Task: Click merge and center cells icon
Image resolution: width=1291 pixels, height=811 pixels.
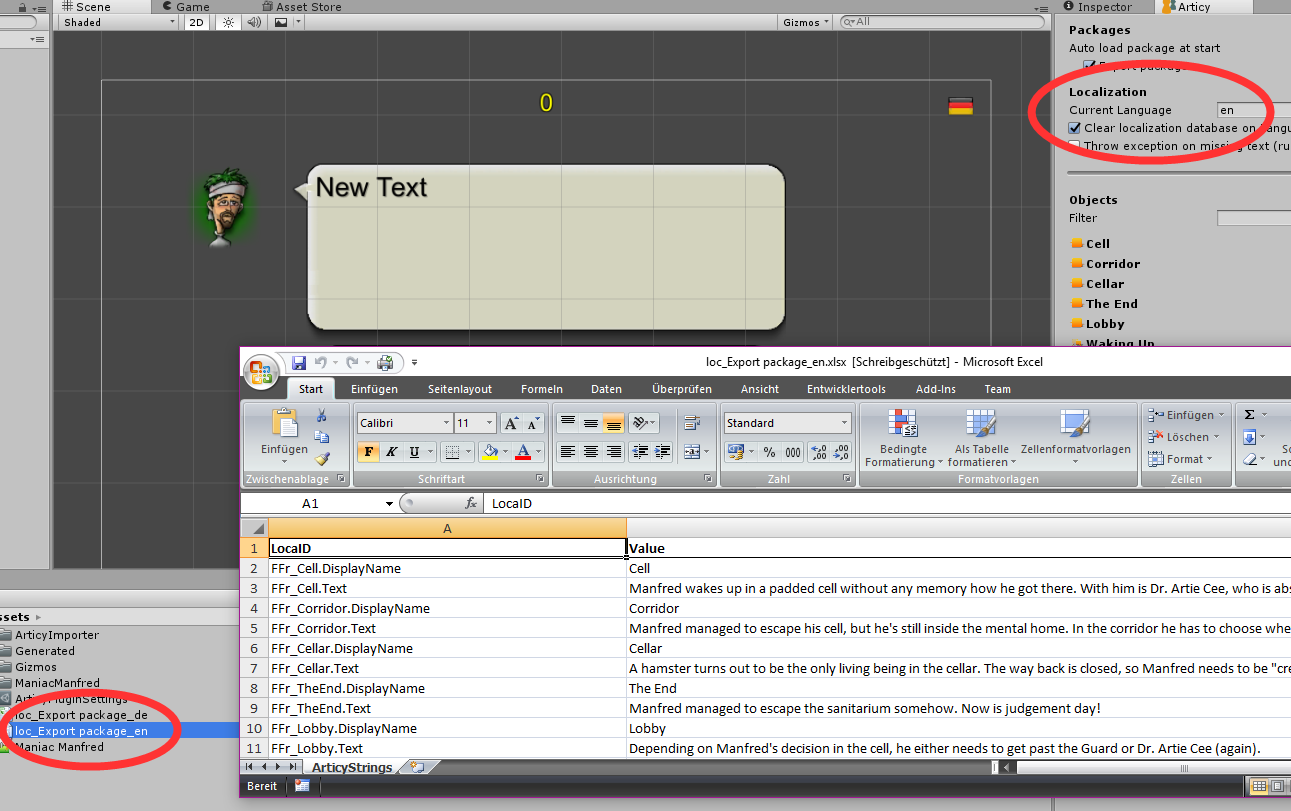Action: pyautogui.click(x=691, y=452)
